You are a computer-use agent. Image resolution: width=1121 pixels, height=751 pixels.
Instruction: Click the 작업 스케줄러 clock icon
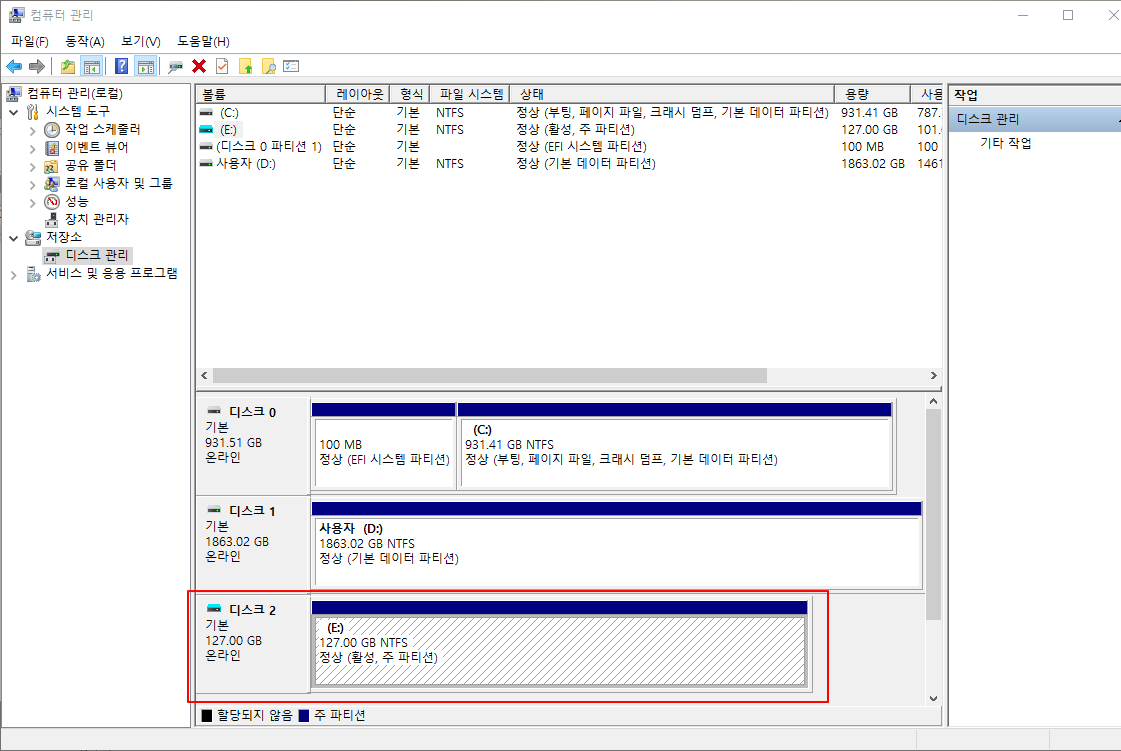pos(51,129)
